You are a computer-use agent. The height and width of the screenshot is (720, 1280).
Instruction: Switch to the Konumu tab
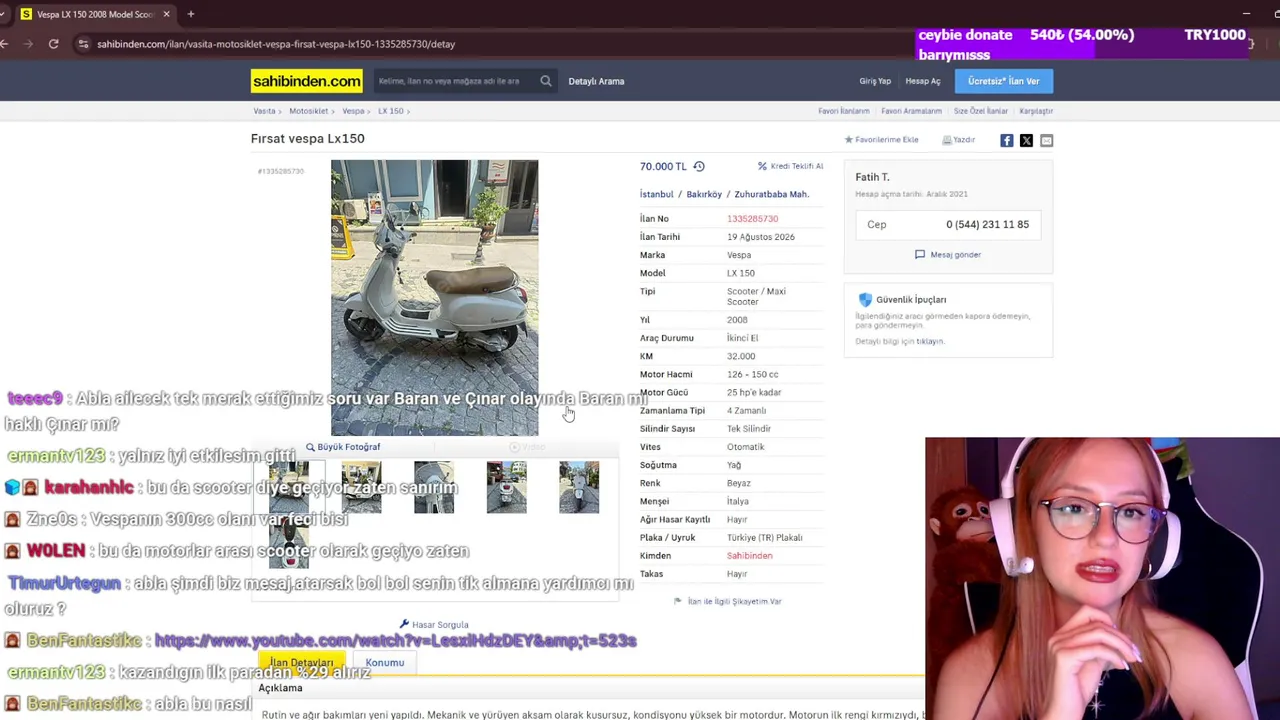point(385,663)
